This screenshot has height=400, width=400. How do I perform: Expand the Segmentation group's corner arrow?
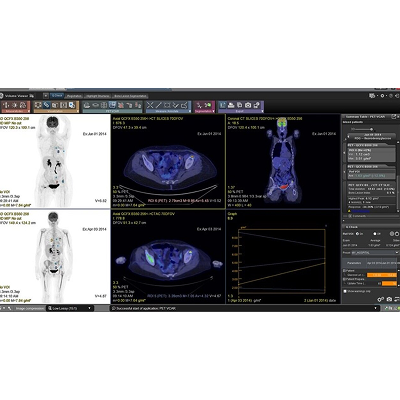pyautogui.click(x=213, y=111)
